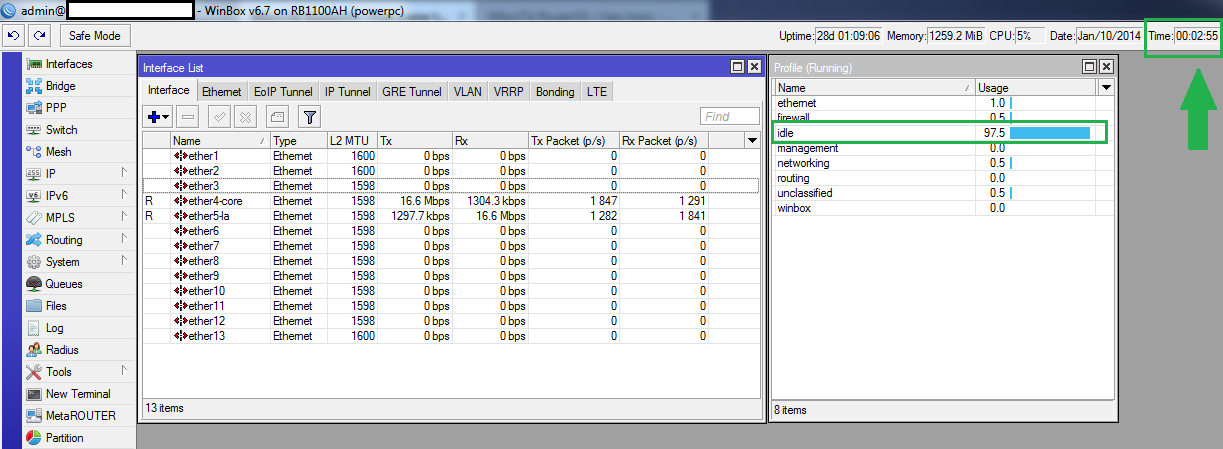Open New Terminal from sidebar

click(78, 394)
